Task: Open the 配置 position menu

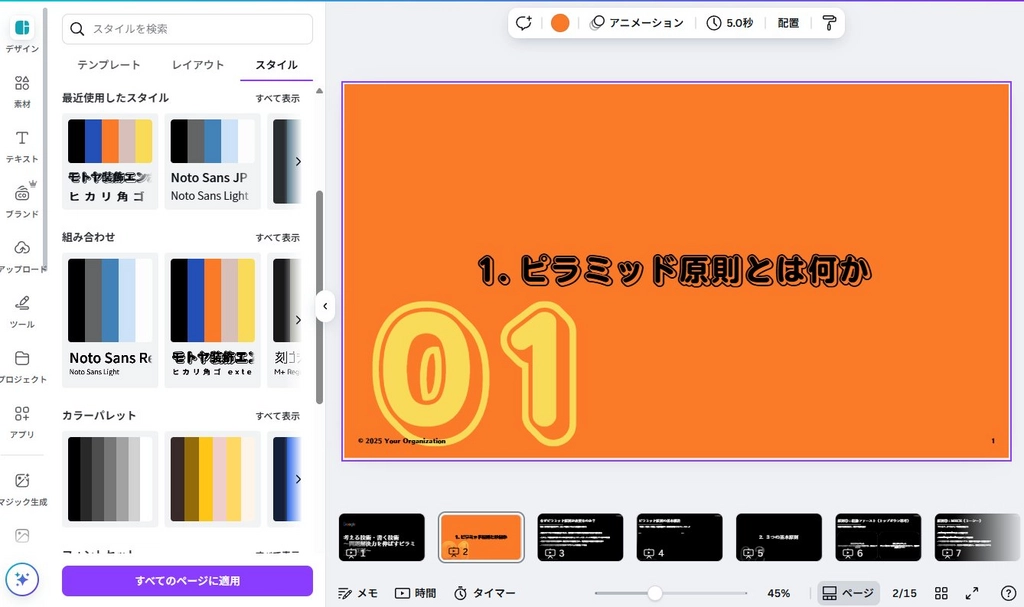Action: 788,23
